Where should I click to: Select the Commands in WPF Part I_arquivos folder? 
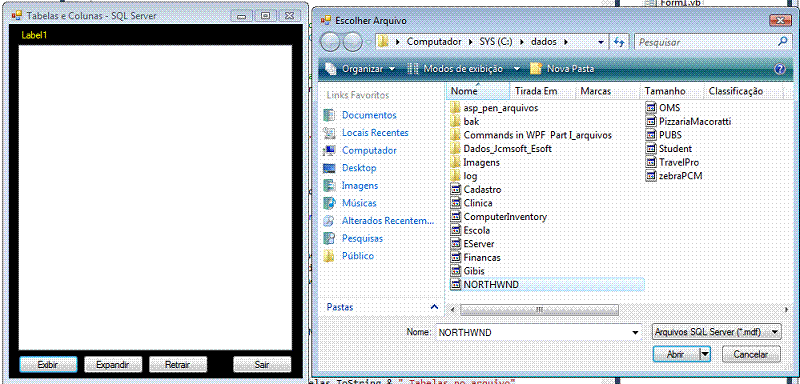537,135
